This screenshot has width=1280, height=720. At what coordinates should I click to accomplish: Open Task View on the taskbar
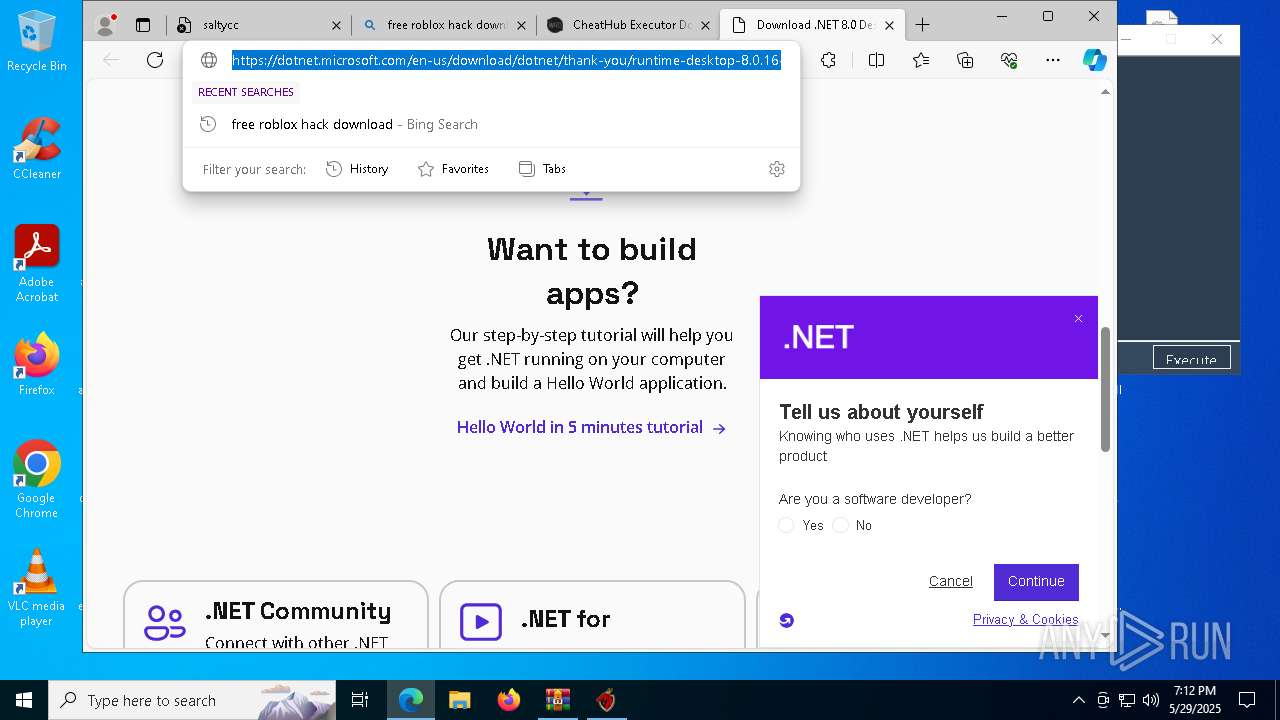(x=360, y=700)
